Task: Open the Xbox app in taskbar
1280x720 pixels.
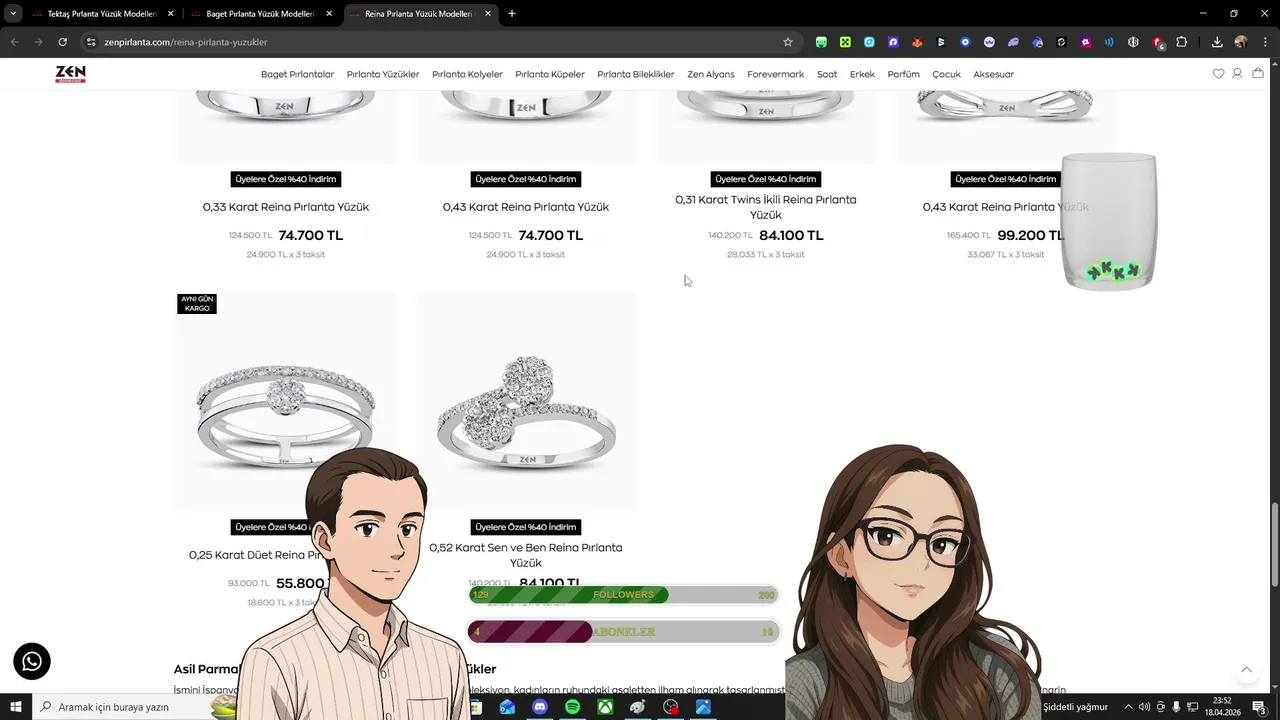Action: click(605, 707)
